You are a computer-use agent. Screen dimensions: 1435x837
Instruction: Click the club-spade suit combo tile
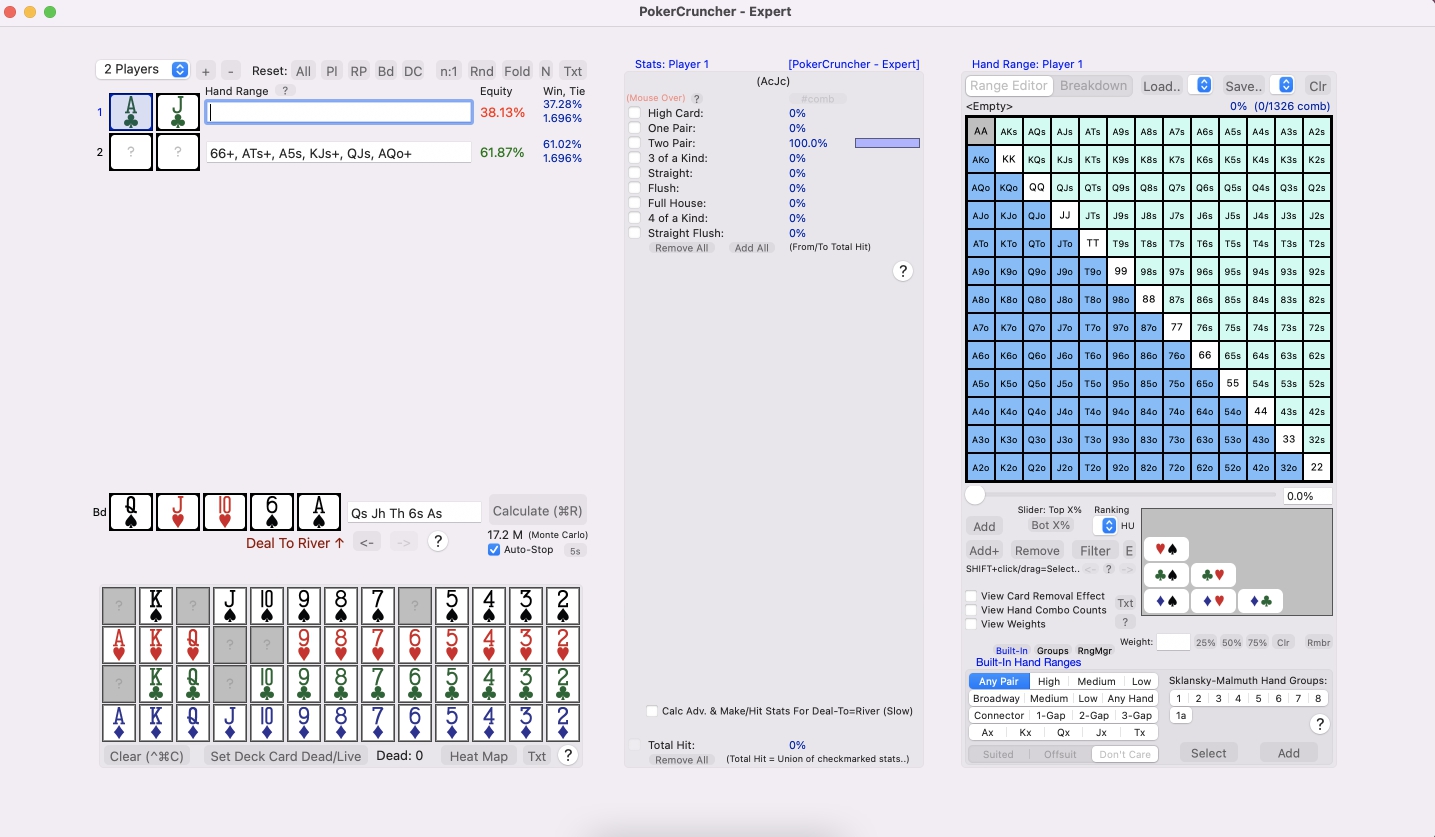[x=1166, y=575]
